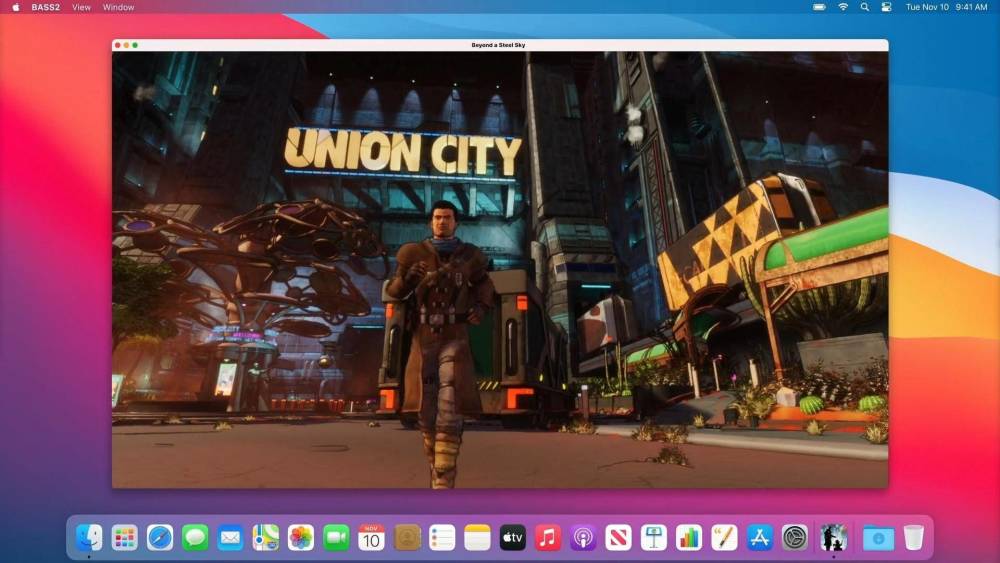Click the Union City sign in game

pyautogui.click(x=402, y=152)
